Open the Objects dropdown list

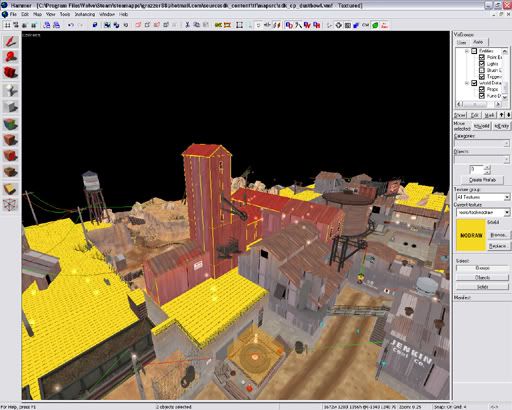coord(482,159)
